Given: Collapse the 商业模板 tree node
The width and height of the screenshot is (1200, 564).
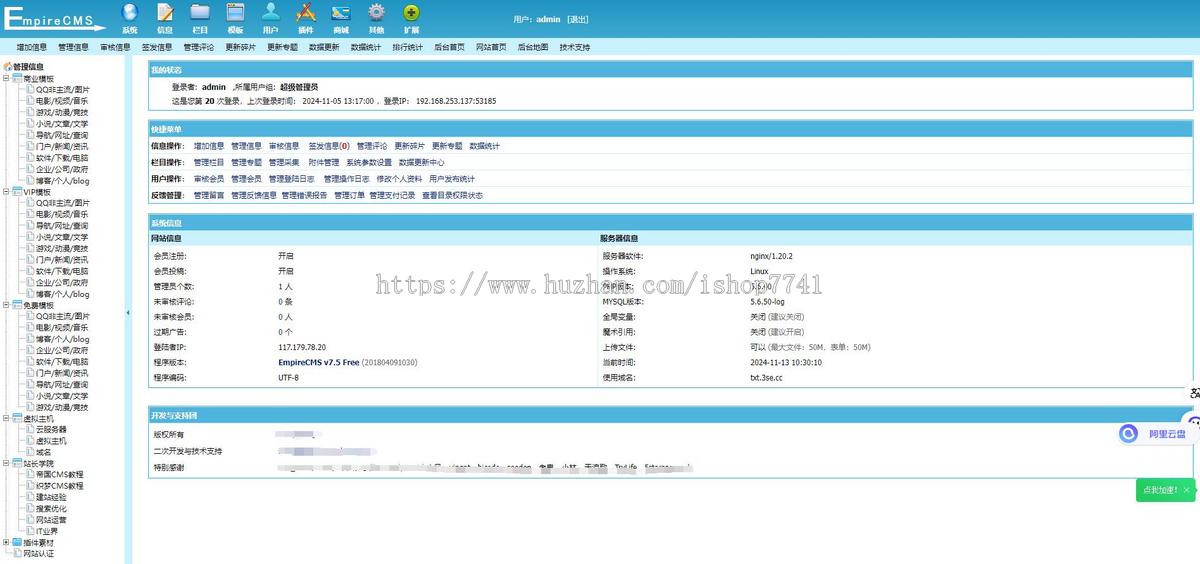Looking at the screenshot, I should coord(6,78).
